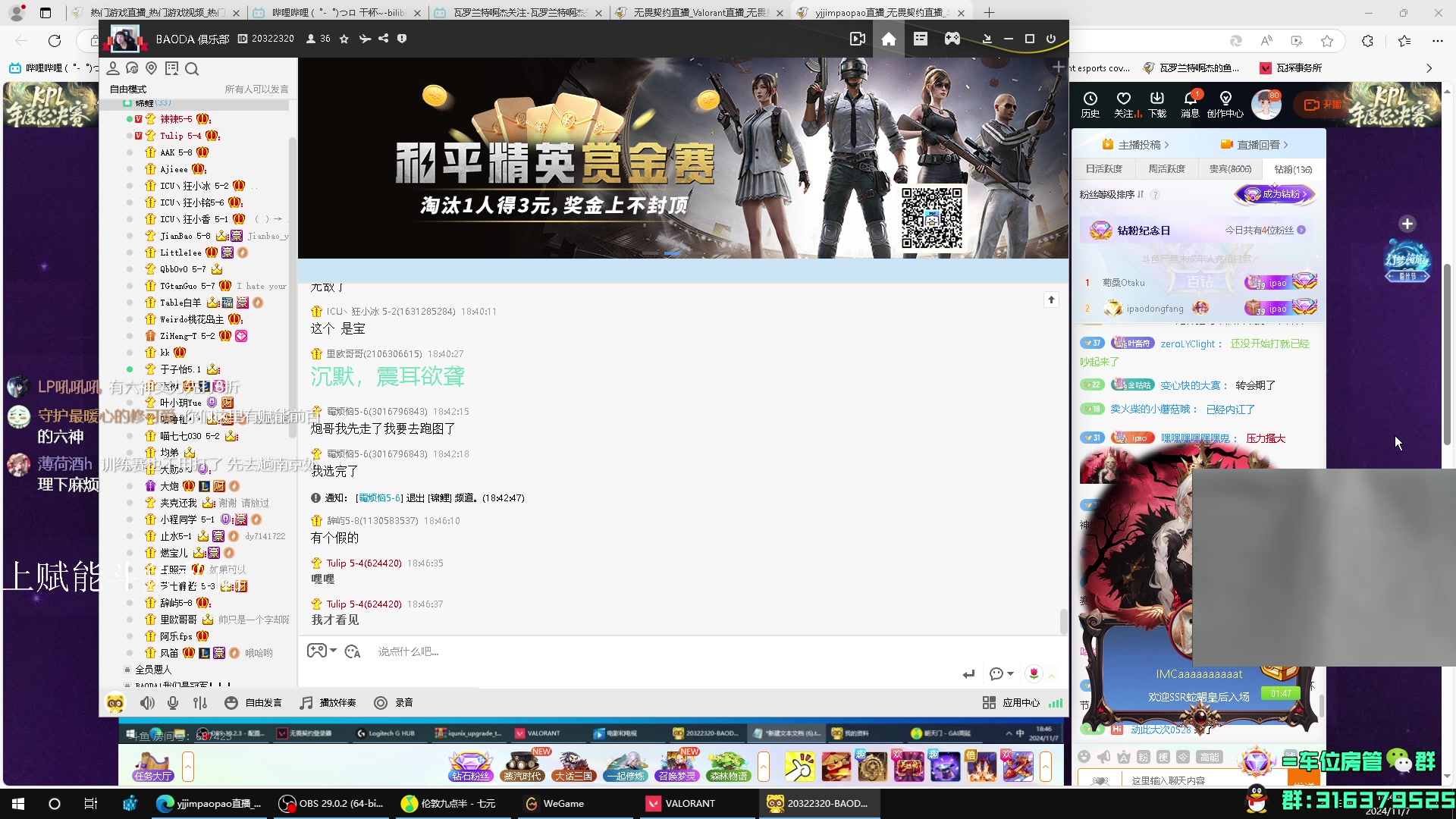Click the search magnifier icon above channel list
The height and width of the screenshot is (819, 1456).
tap(192, 69)
